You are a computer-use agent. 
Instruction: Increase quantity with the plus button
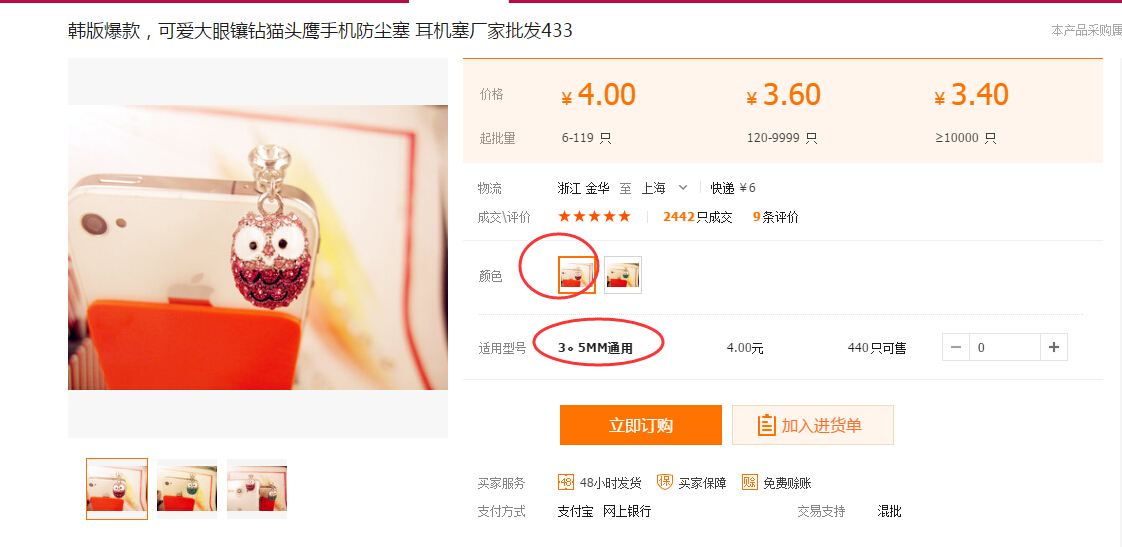click(1053, 347)
